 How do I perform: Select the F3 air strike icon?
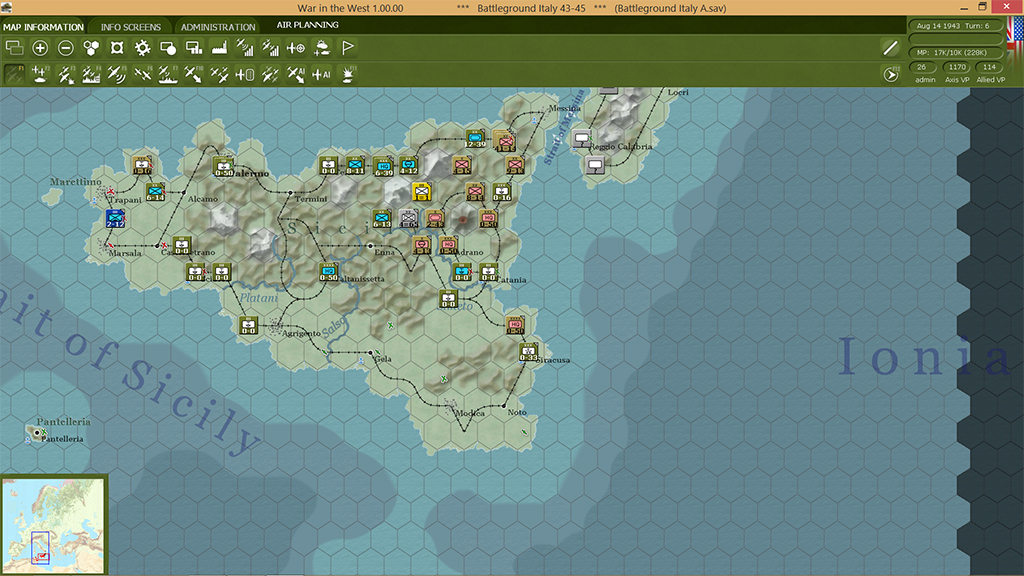65,74
